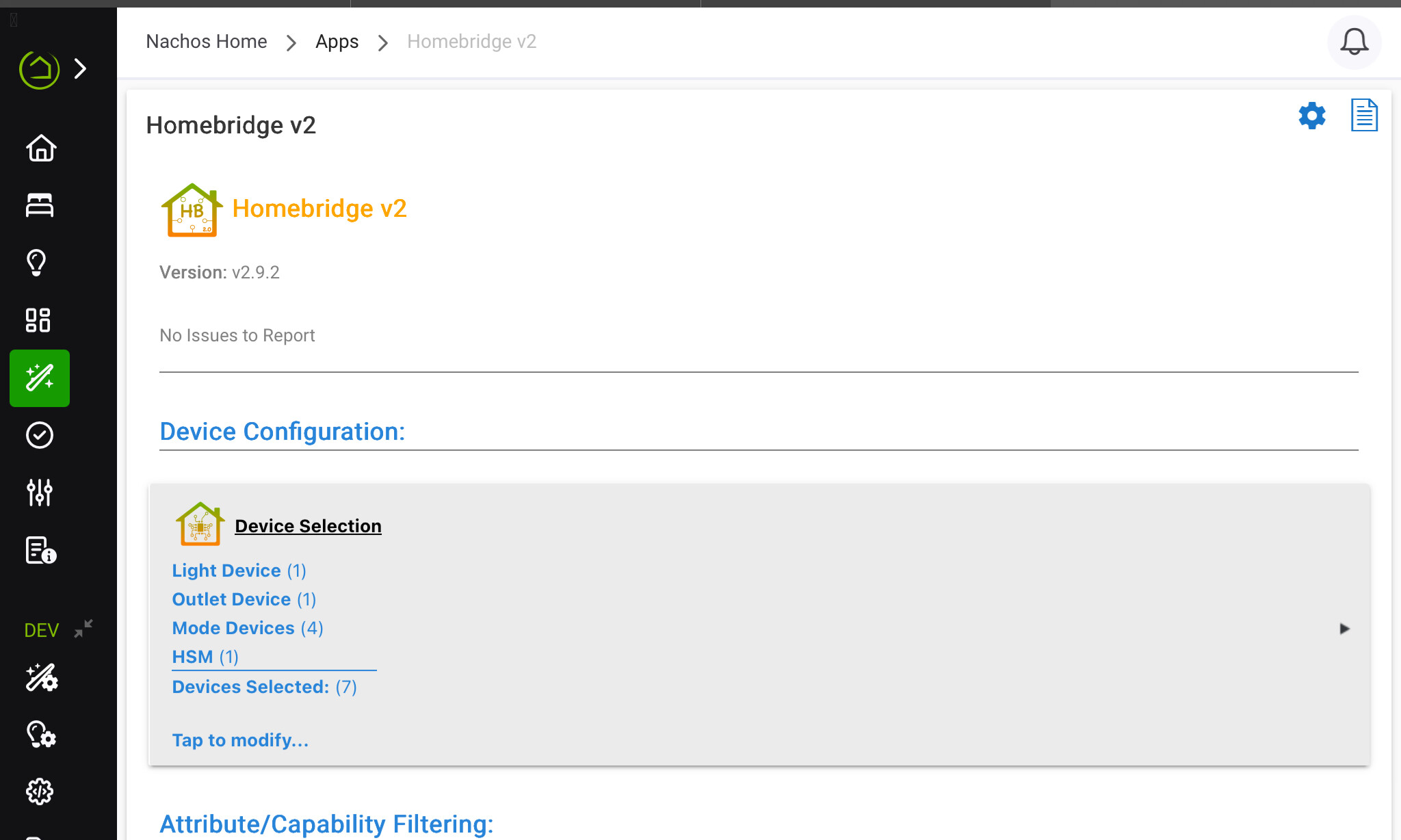Click the orange Homebridge v2 title
This screenshot has height=840, width=1401.
click(x=319, y=209)
